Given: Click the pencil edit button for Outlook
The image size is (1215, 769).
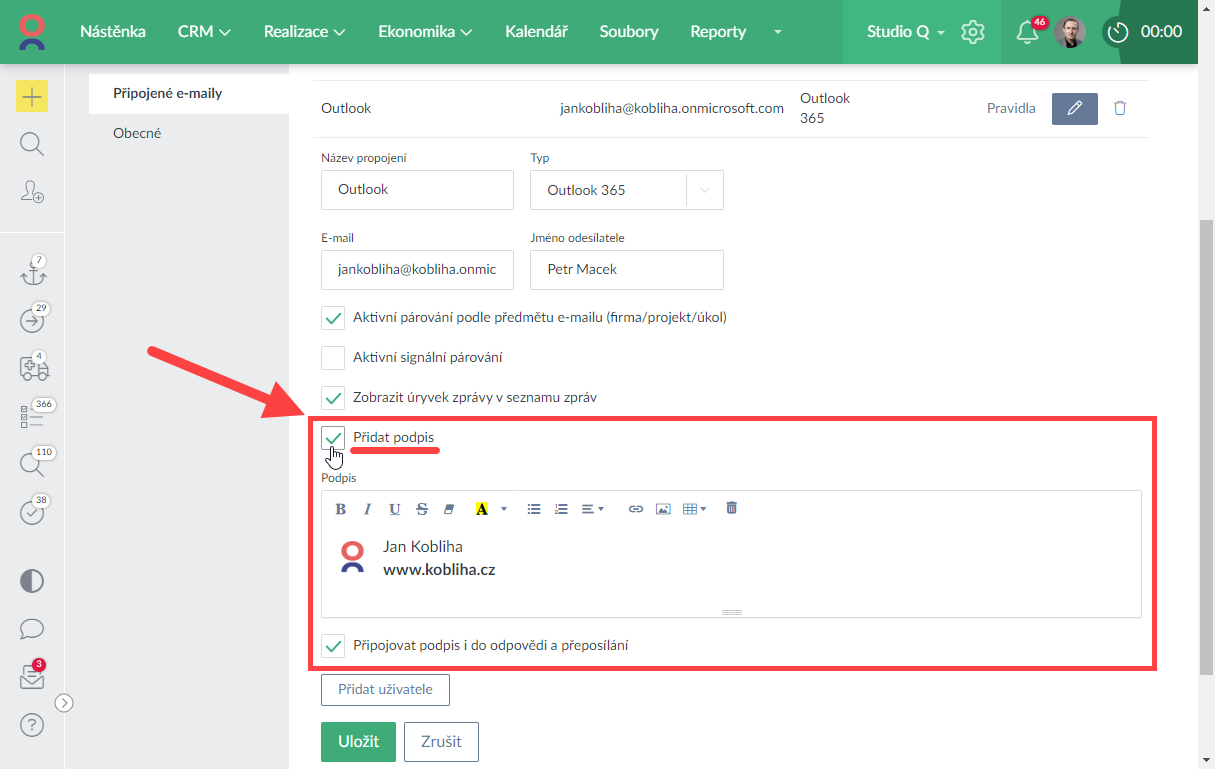Looking at the screenshot, I should 1075,108.
